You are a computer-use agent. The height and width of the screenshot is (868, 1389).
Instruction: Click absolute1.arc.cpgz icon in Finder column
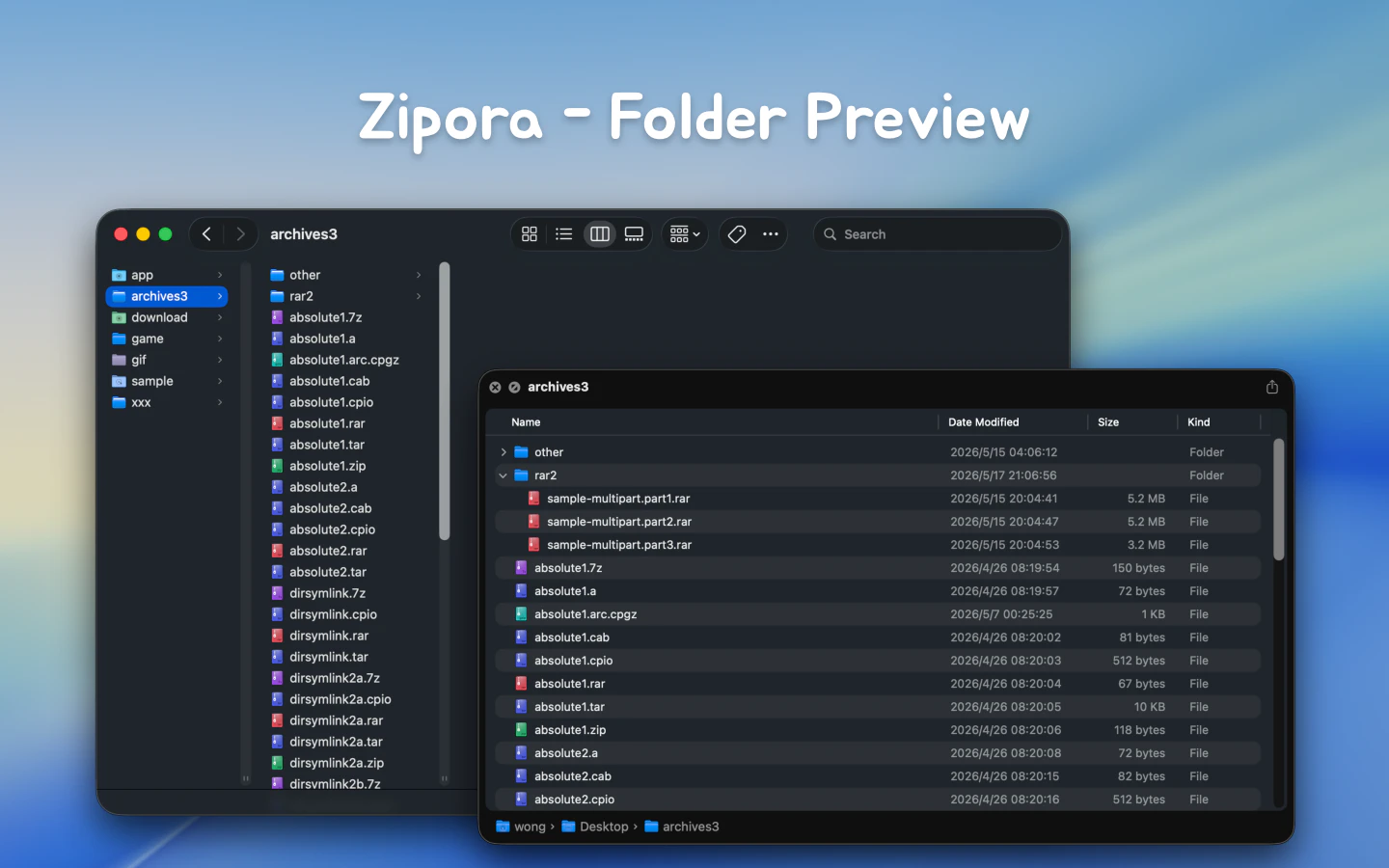pyautogui.click(x=277, y=360)
